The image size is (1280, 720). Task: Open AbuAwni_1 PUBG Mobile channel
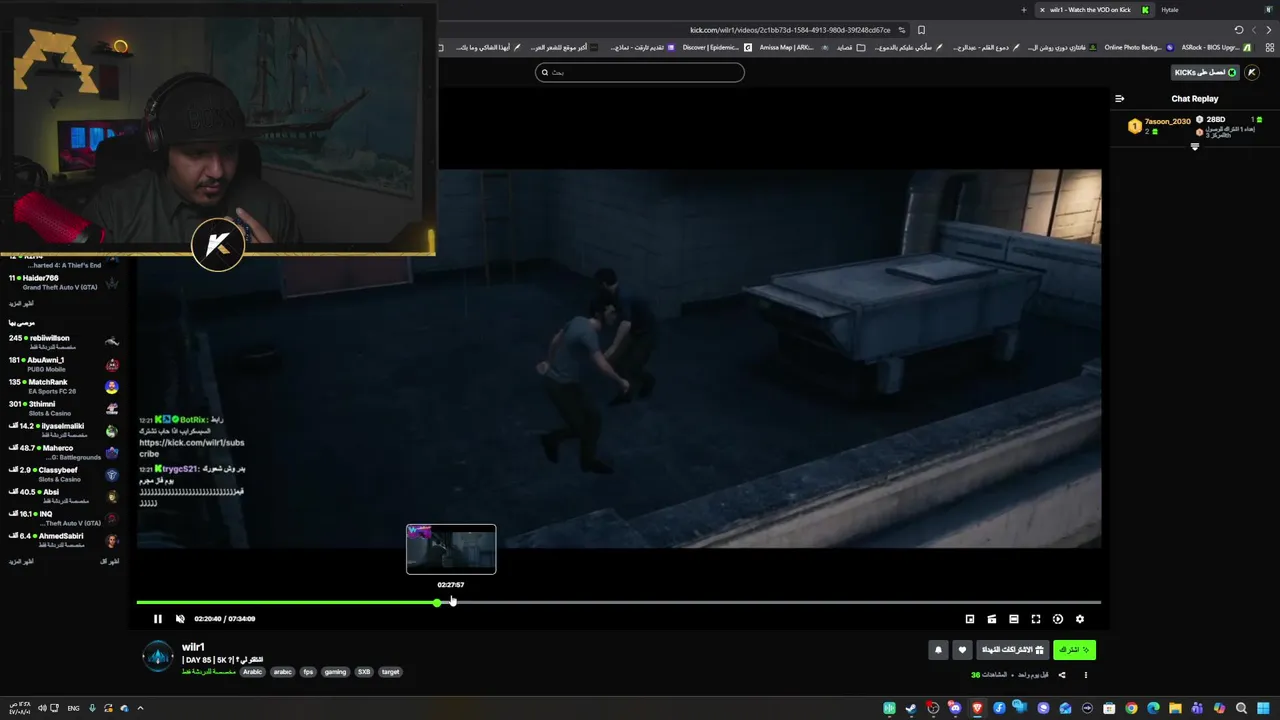pyautogui.click(x=64, y=364)
